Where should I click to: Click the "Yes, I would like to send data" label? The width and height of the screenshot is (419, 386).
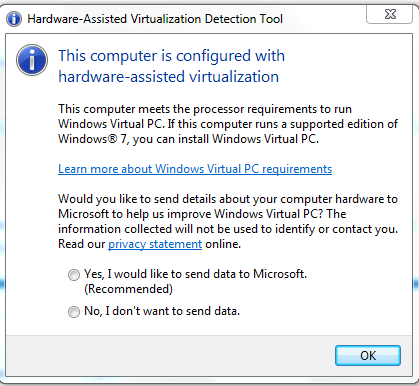195,274
